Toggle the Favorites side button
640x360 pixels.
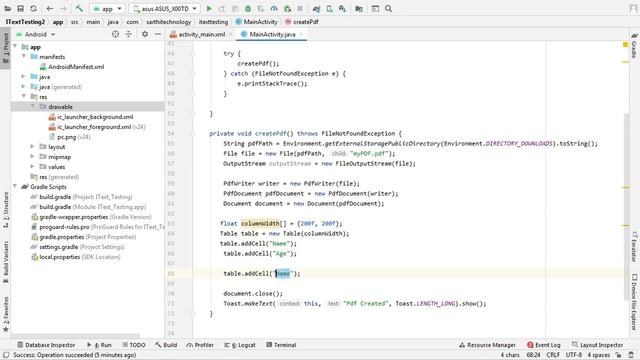tap(6, 314)
